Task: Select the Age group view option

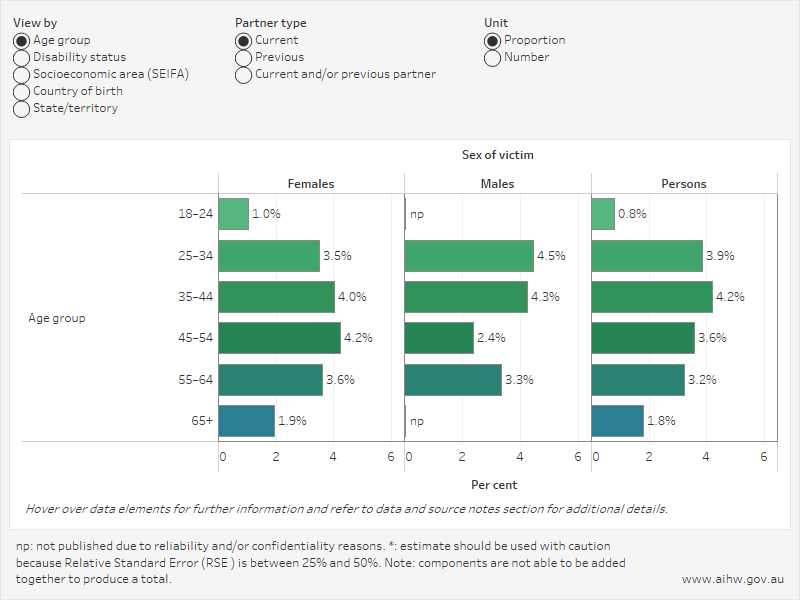Action: click(x=21, y=42)
